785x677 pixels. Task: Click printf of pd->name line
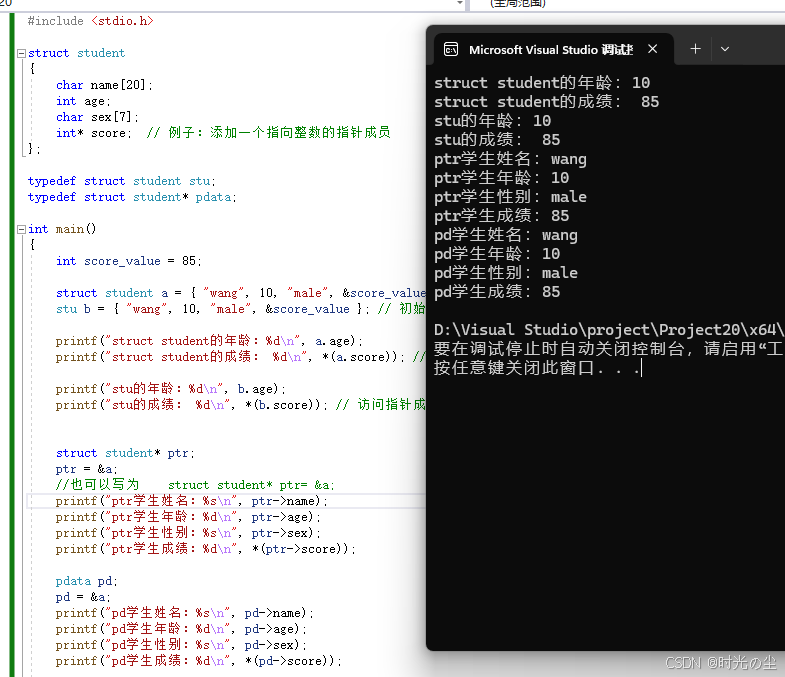185,614
